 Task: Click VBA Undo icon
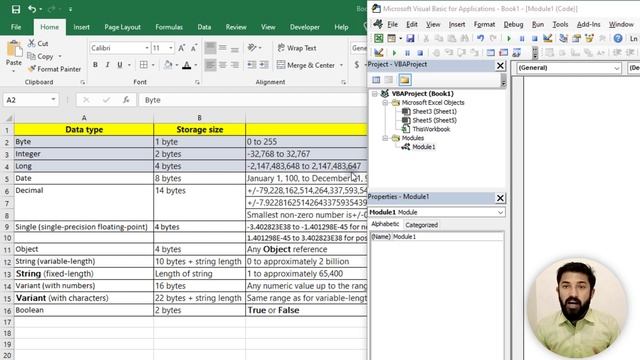[x=480, y=38]
